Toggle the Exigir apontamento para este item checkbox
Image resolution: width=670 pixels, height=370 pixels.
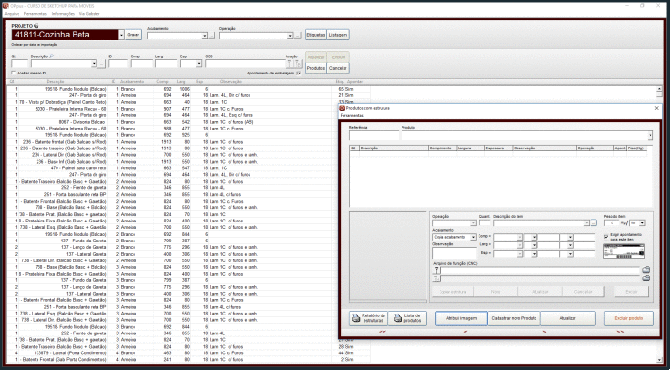[606, 236]
